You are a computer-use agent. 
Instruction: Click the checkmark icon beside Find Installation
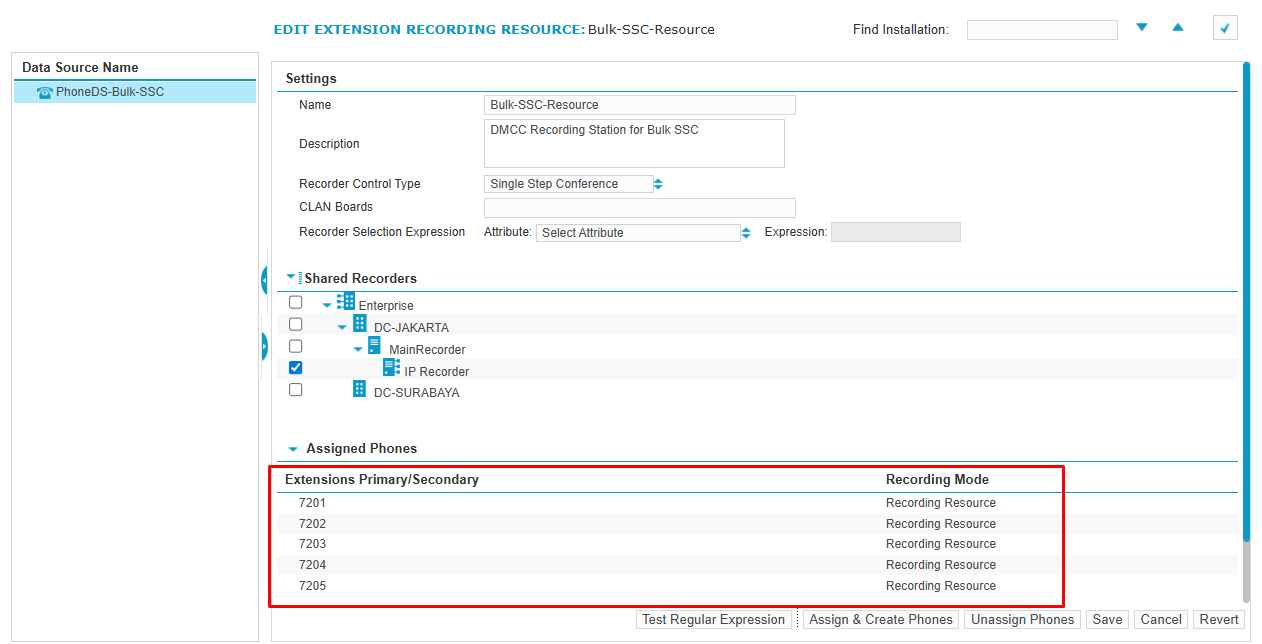pyautogui.click(x=1225, y=28)
